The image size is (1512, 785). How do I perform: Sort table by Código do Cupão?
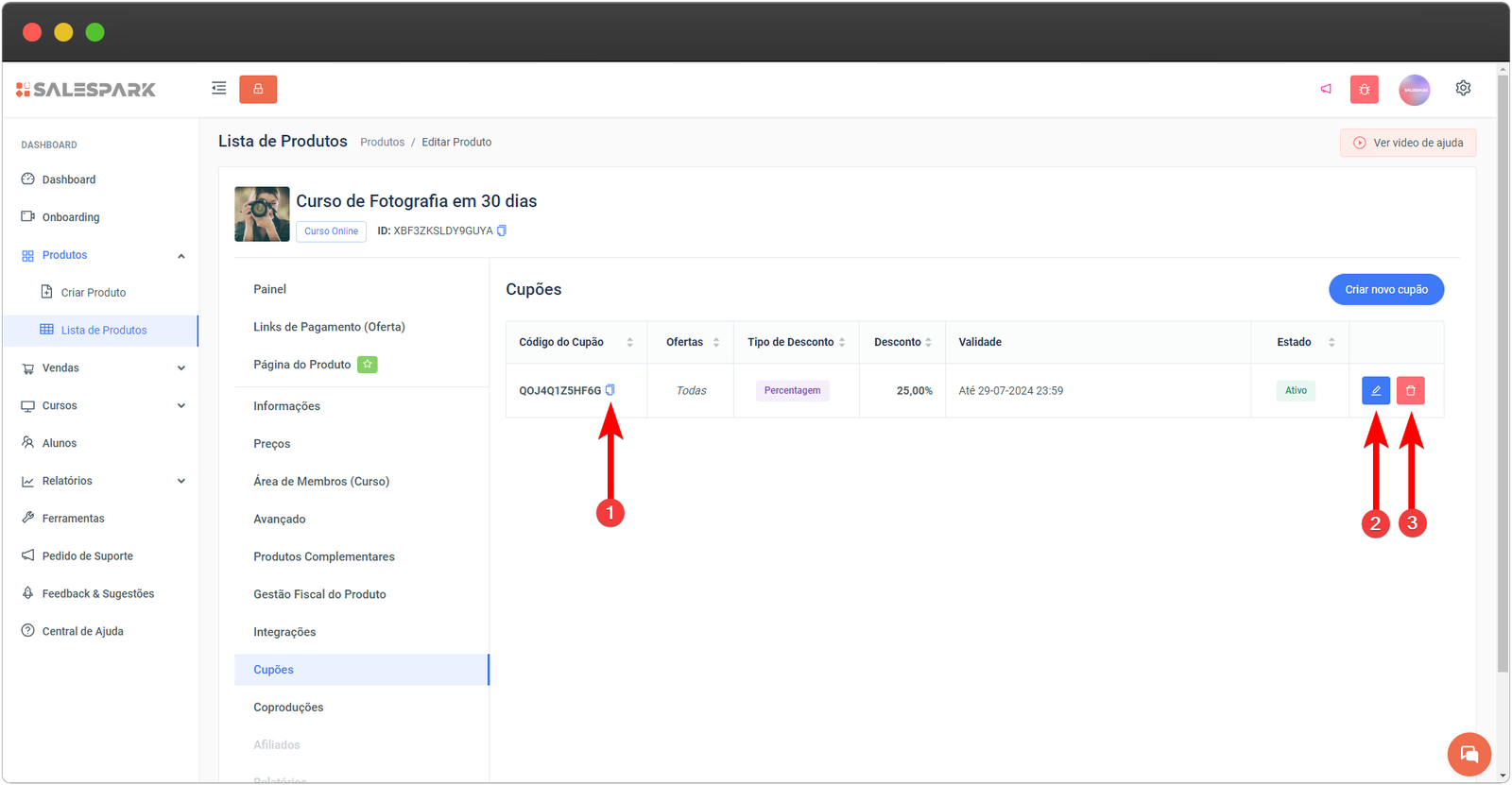pyautogui.click(x=629, y=342)
